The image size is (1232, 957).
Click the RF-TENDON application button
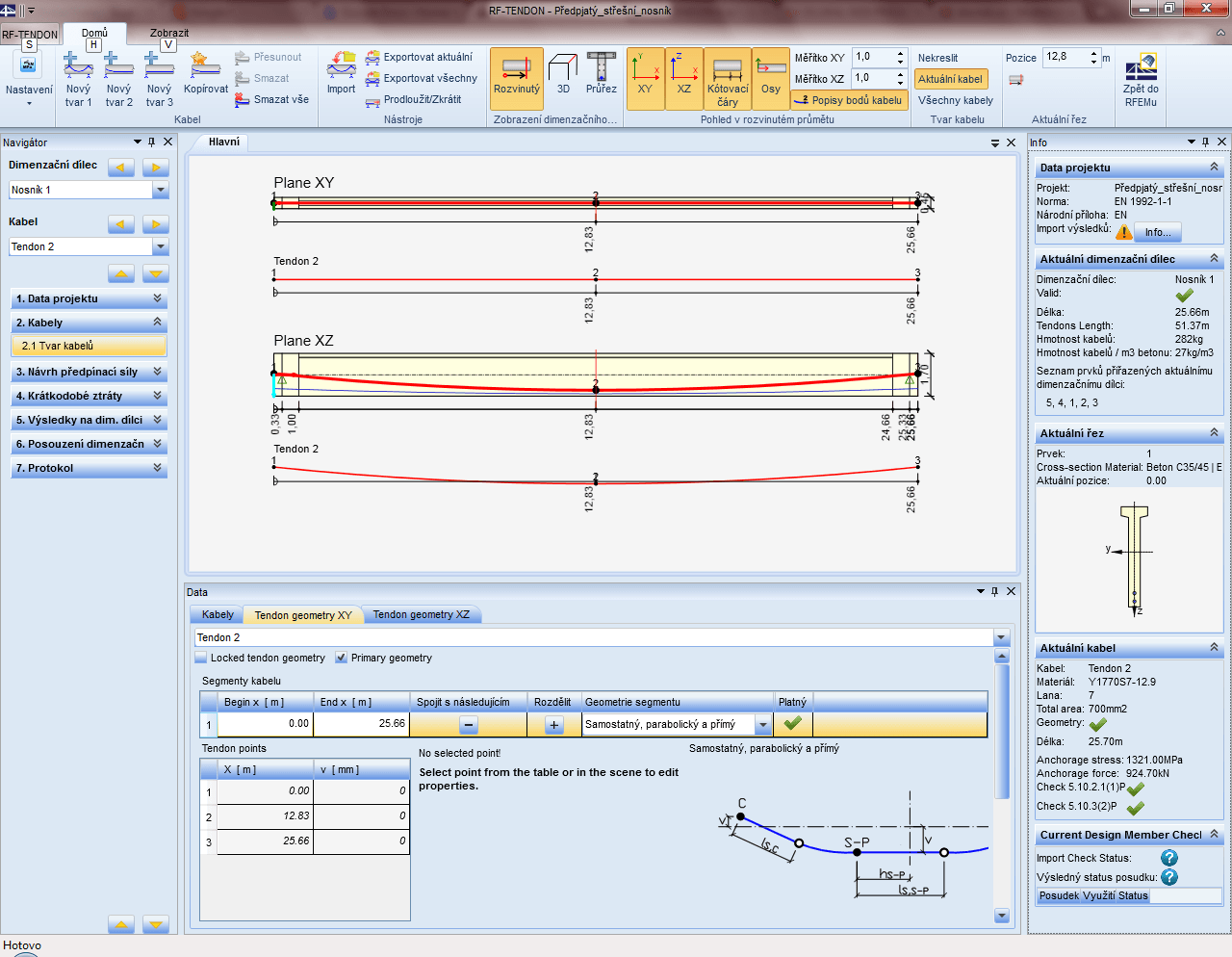(x=30, y=35)
